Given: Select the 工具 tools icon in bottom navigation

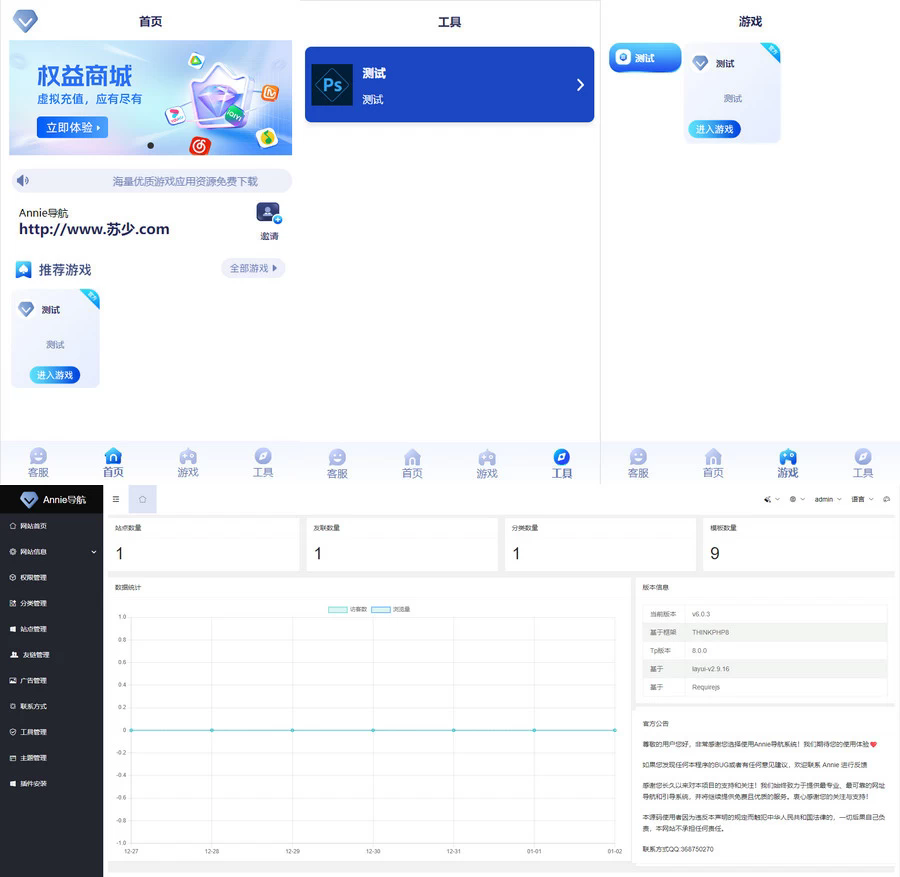Looking at the screenshot, I should 262,458.
